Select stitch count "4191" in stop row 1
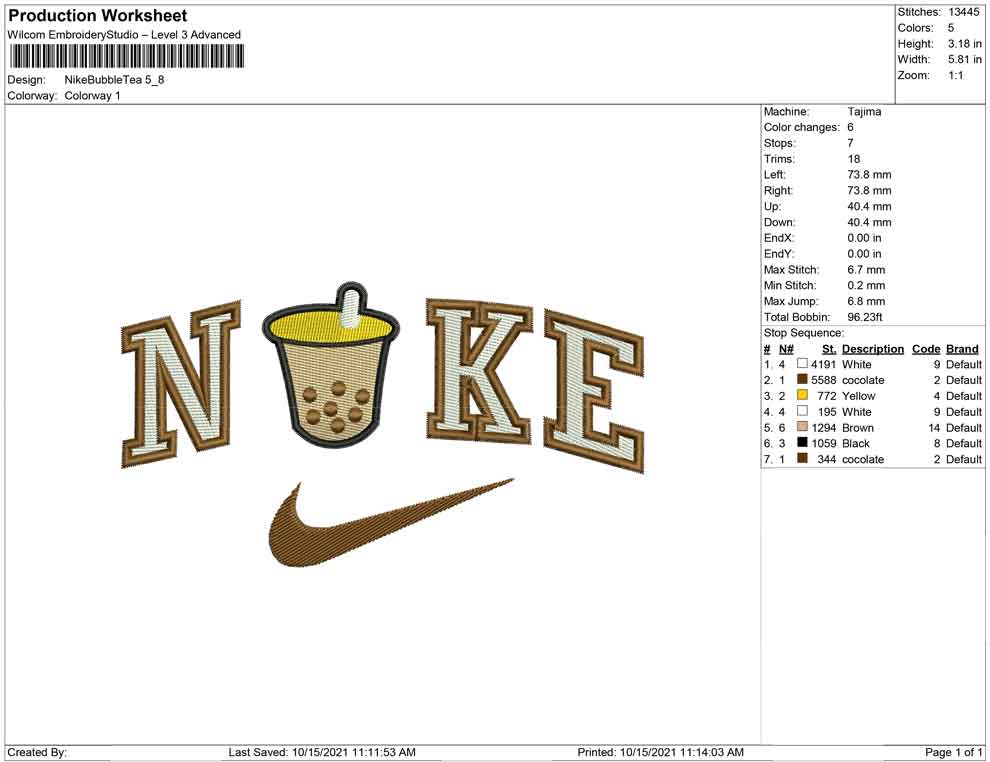990x762 pixels. pos(824,364)
